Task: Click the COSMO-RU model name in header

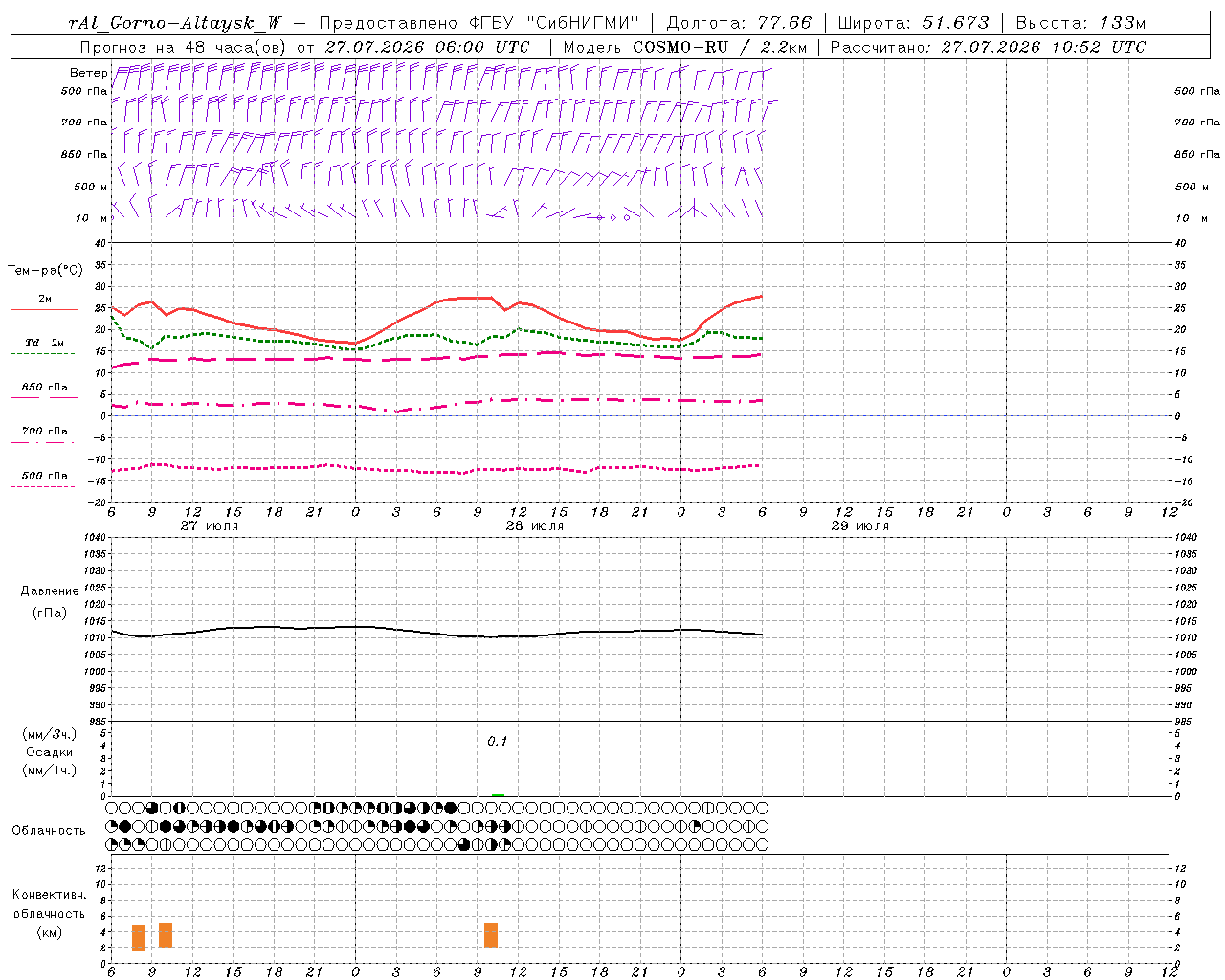Action: click(x=681, y=47)
